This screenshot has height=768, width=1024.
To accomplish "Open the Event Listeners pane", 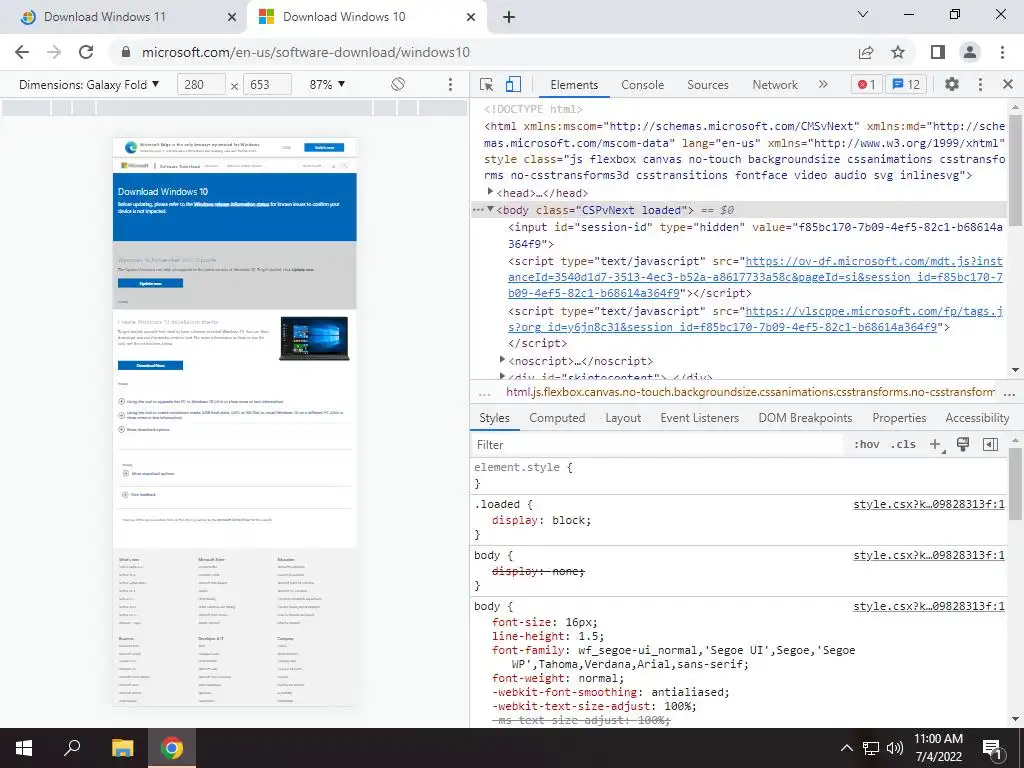I will tap(699, 418).
